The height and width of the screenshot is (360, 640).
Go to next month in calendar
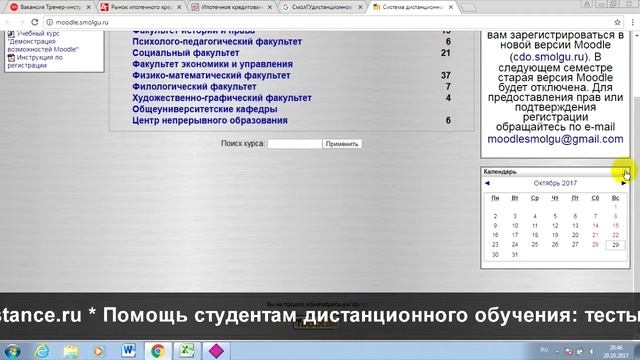click(x=624, y=183)
